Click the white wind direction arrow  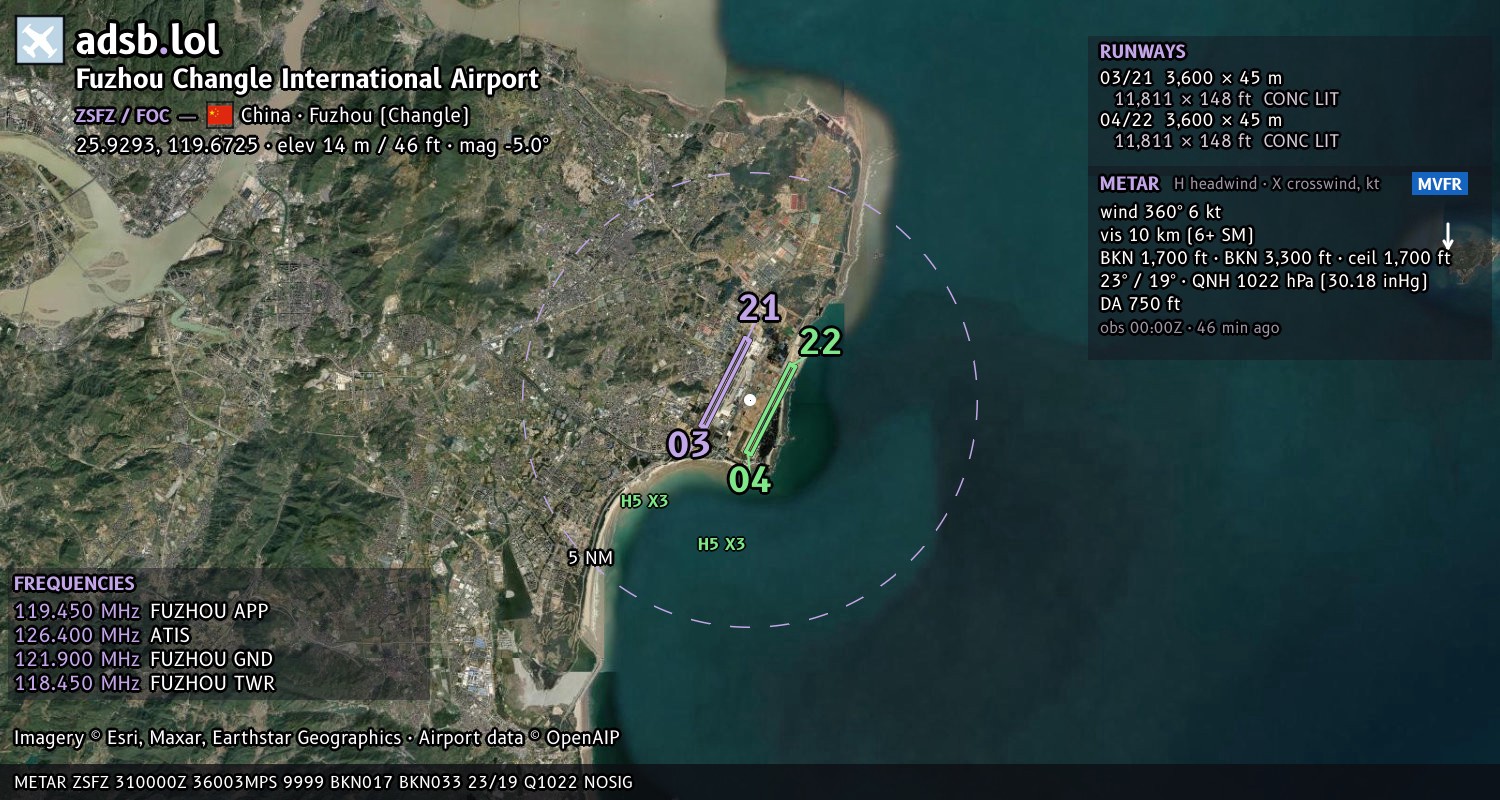tap(1447, 236)
